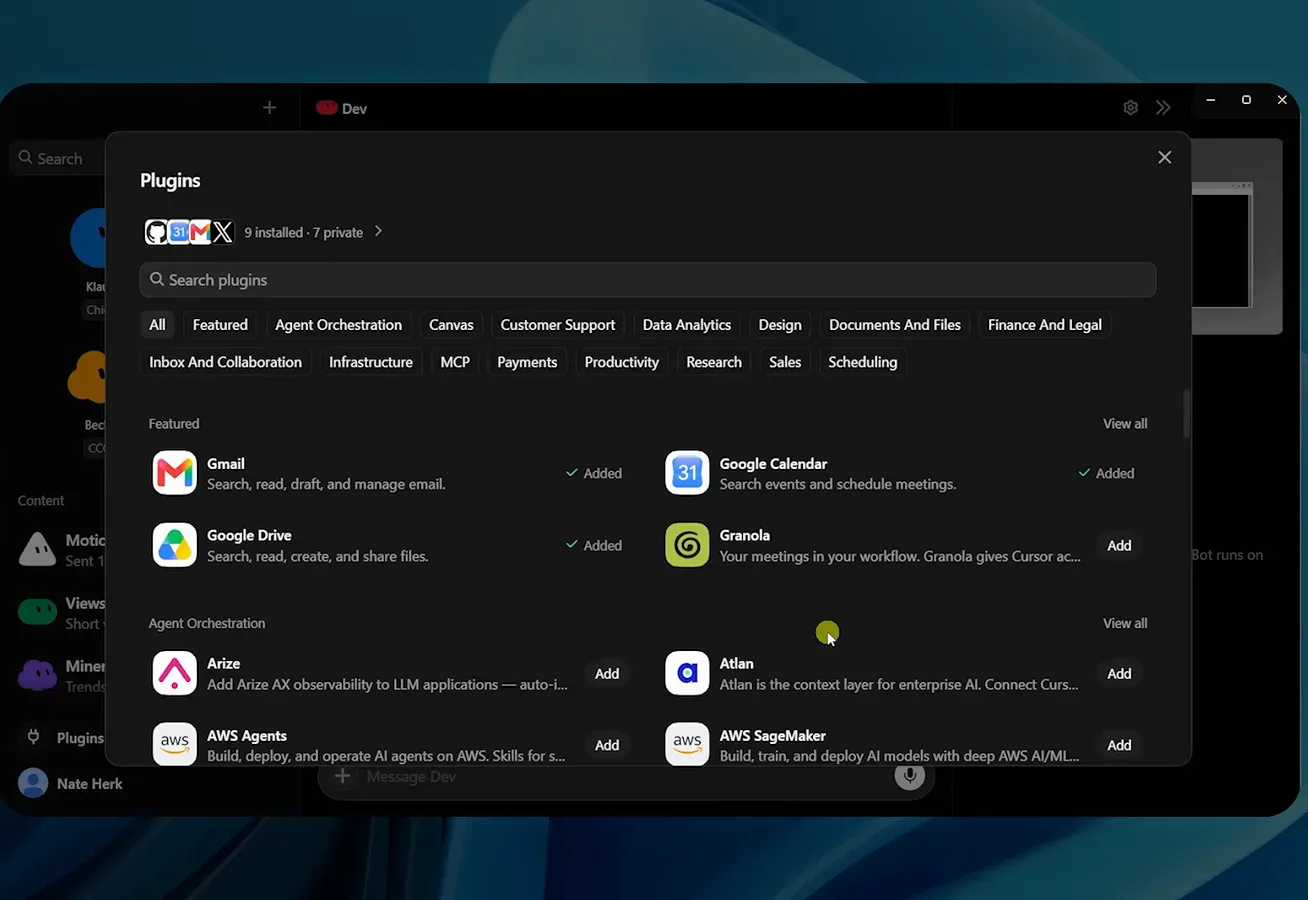Add the Granola plugin

[1119, 545]
